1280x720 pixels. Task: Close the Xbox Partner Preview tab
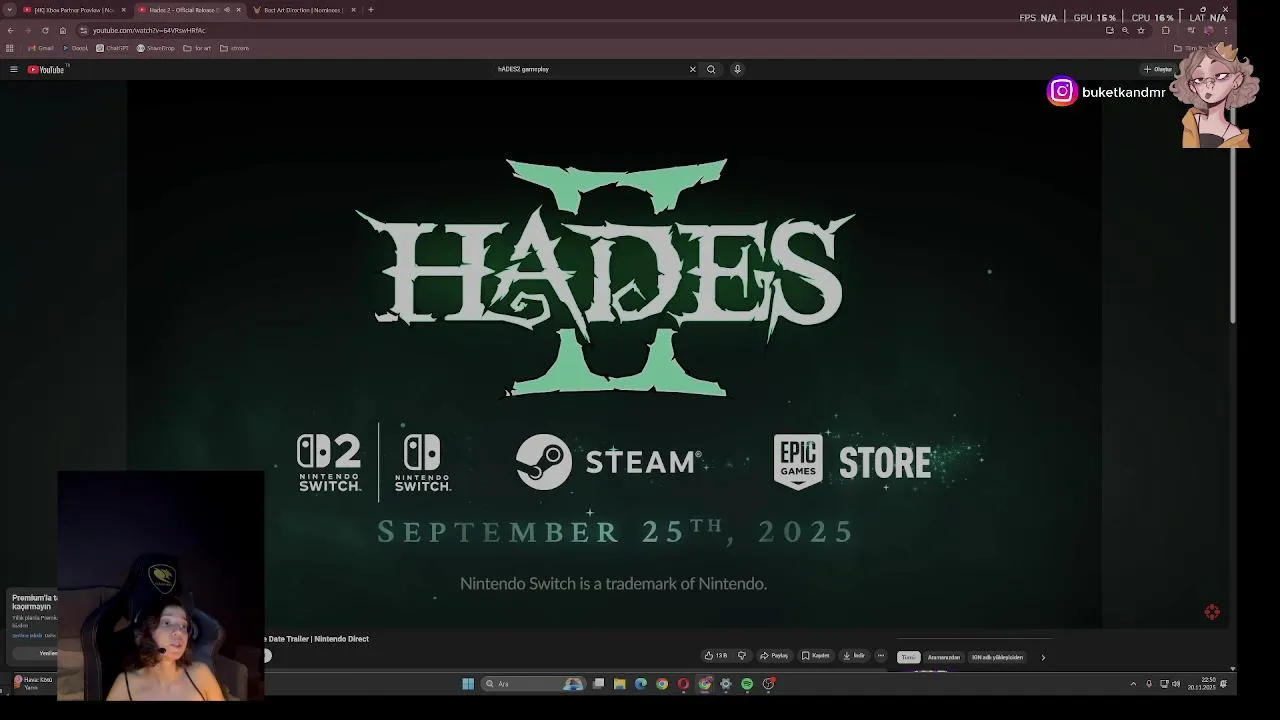[124, 10]
